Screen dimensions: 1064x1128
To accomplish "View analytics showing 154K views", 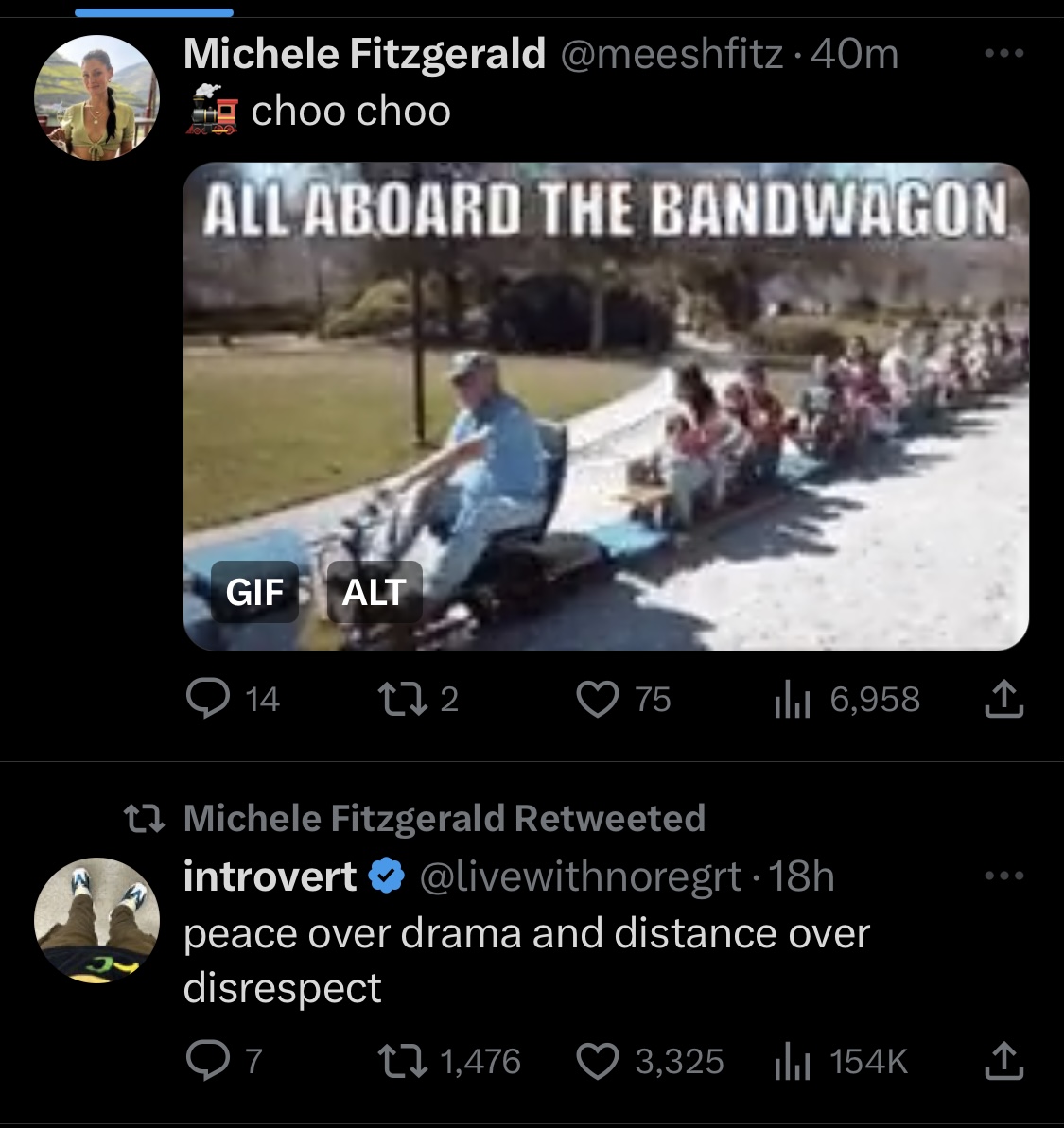I will tap(842, 1061).
